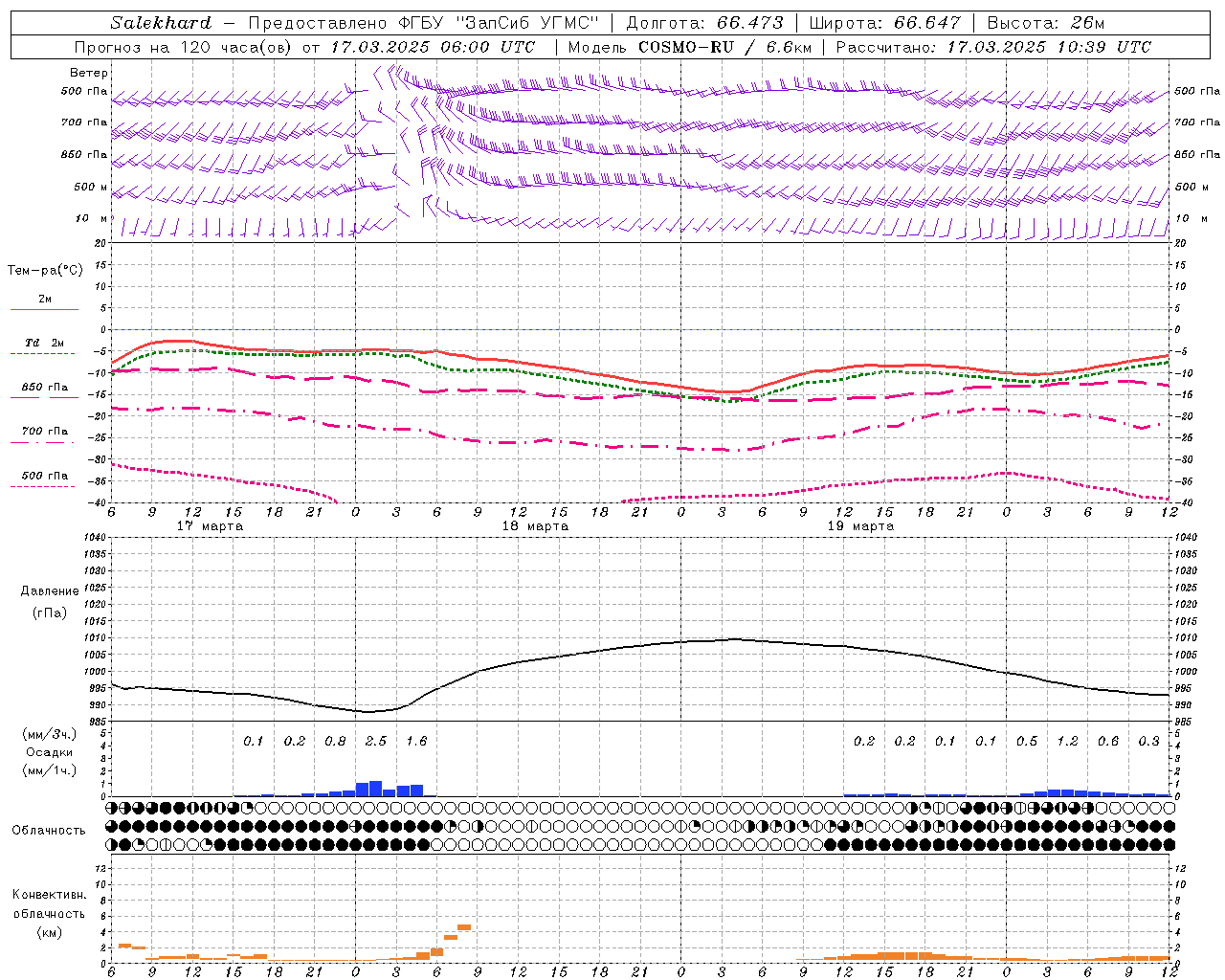Select the provider text ФГБУ "ЗапСиб УГМС"
Image resolution: width=1225 pixels, height=980 pixels.
click(498, 23)
